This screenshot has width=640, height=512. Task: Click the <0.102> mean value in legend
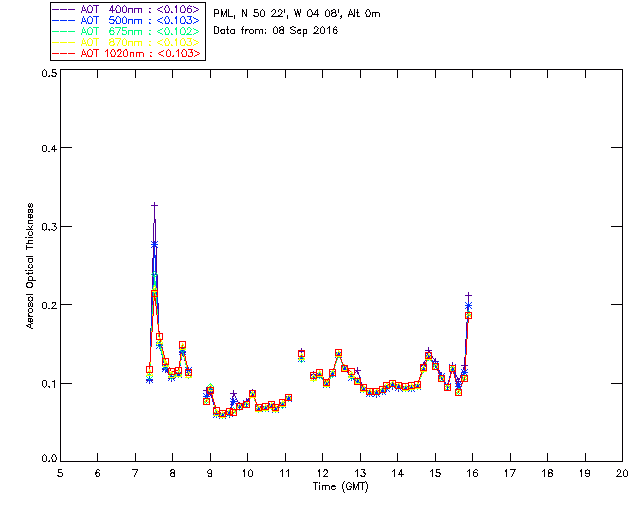(178, 31)
